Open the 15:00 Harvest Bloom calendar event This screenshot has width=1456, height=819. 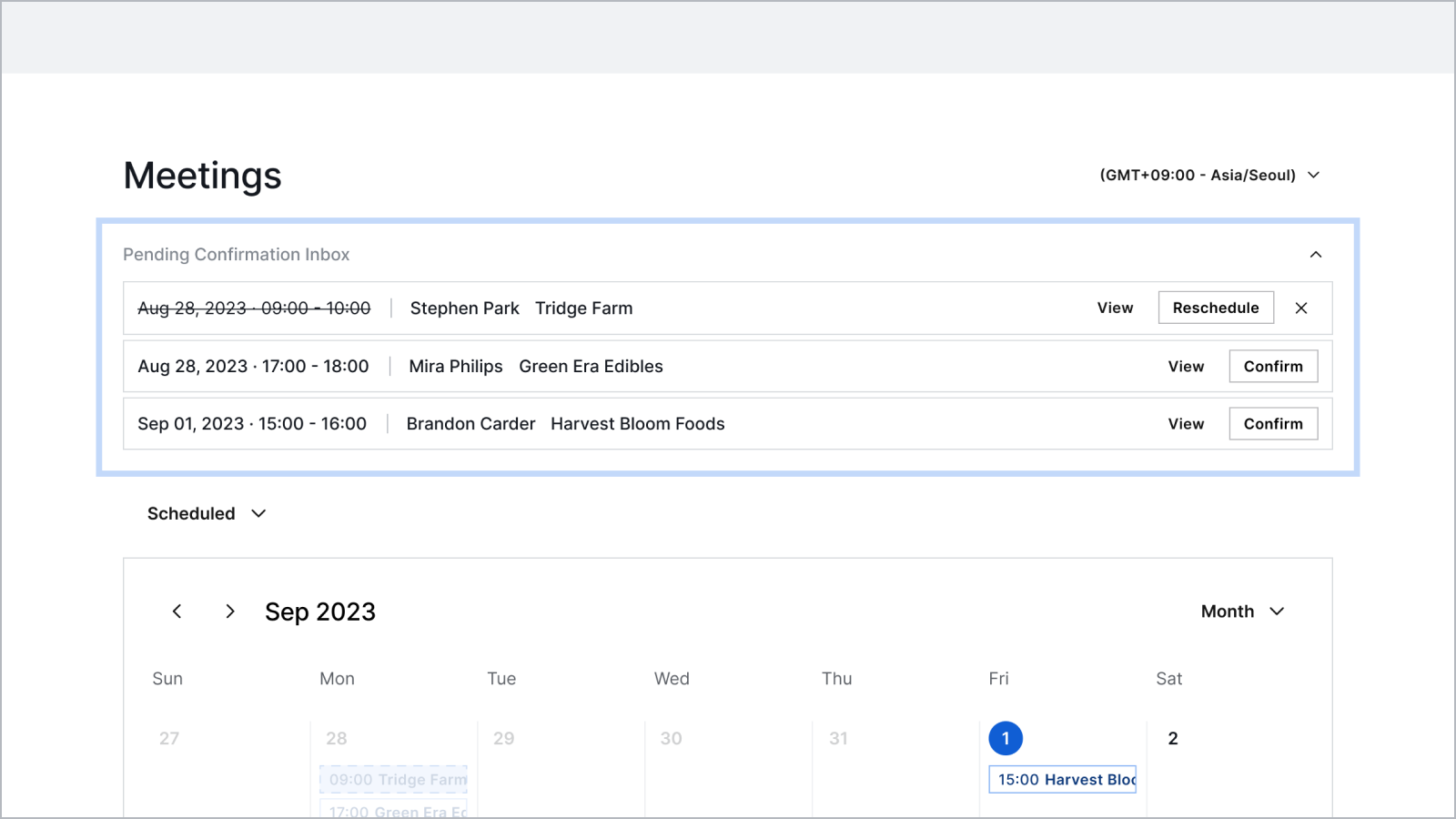[1063, 780]
